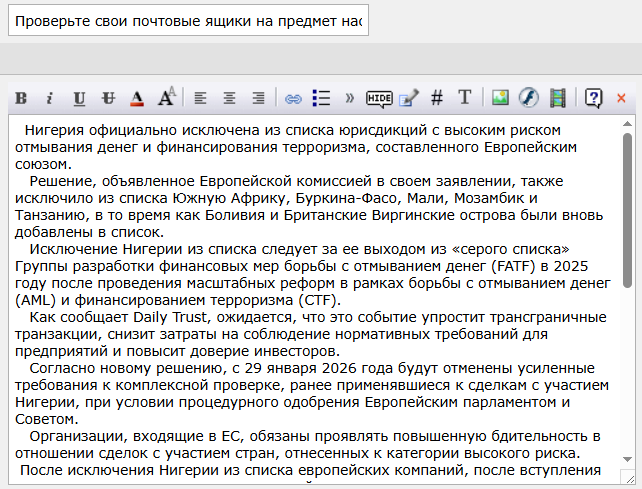Insert a quote with the » icon

point(349,98)
